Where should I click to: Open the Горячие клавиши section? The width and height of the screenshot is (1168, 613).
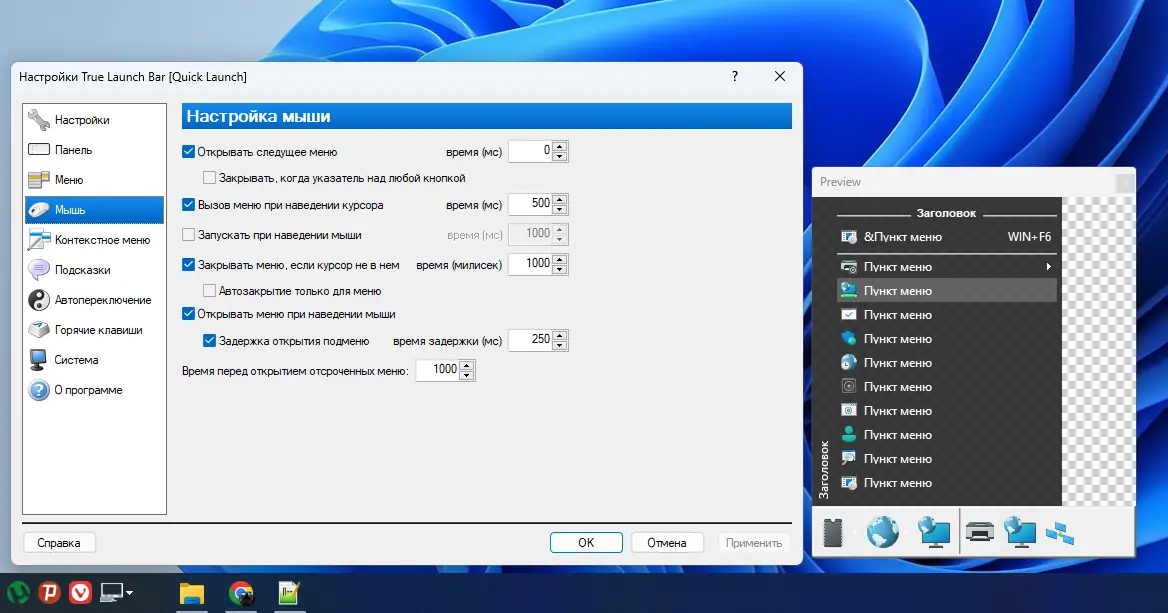(x=98, y=330)
